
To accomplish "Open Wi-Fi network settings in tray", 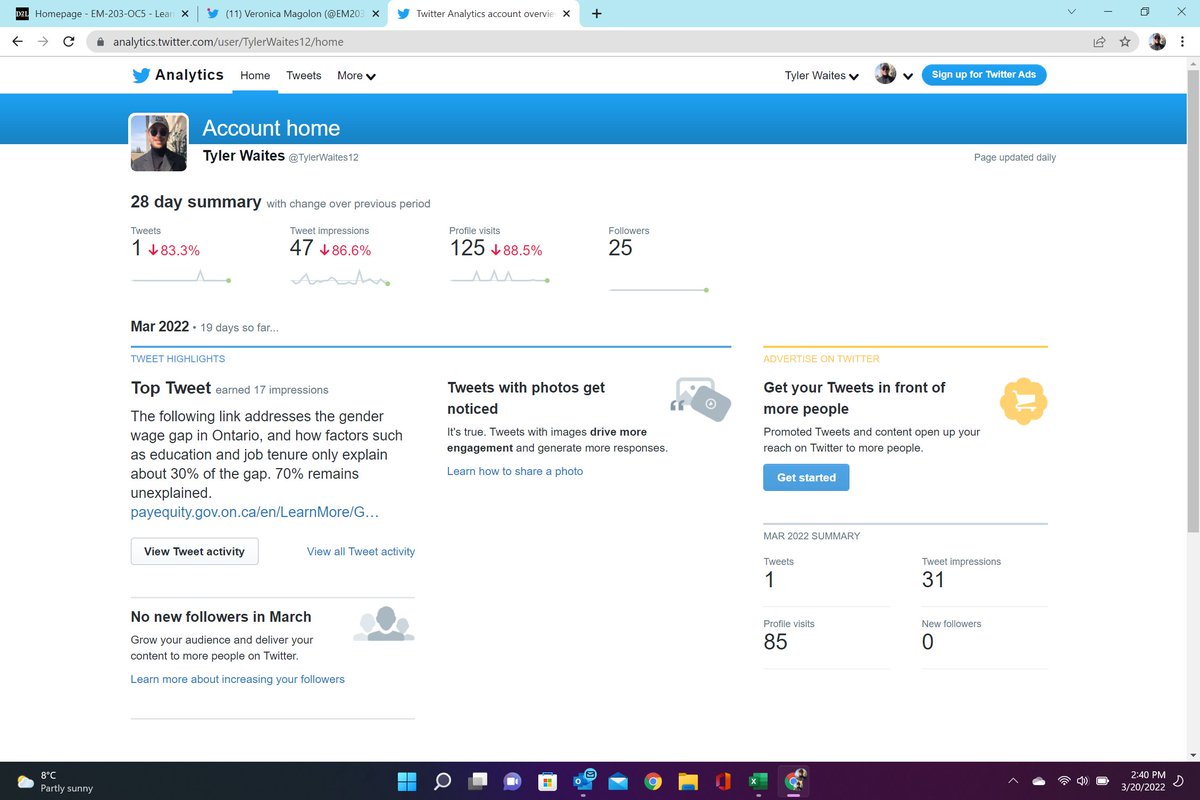I will pyautogui.click(x=1064, y=780).
